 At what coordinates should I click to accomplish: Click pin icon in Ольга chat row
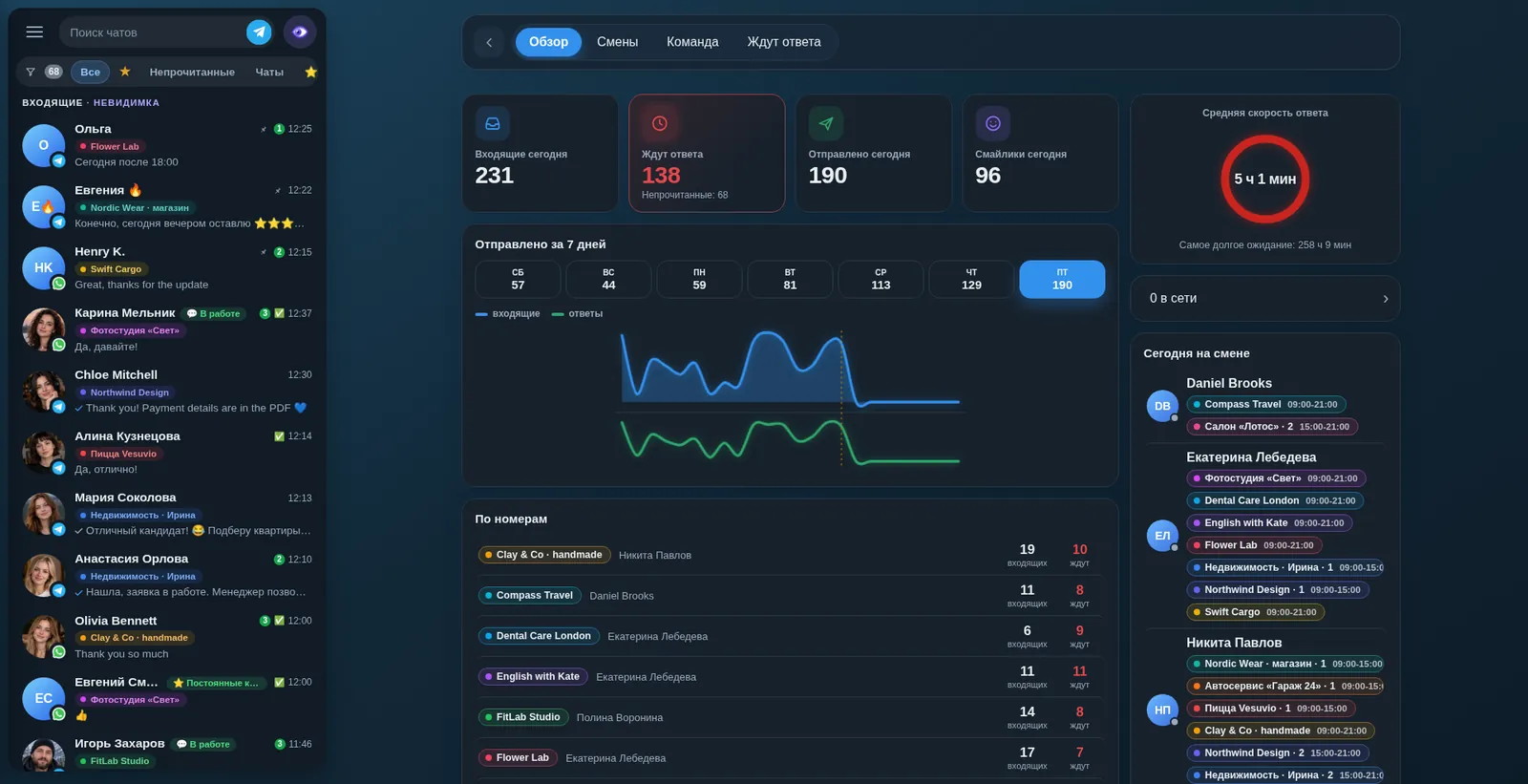point(264,129)
